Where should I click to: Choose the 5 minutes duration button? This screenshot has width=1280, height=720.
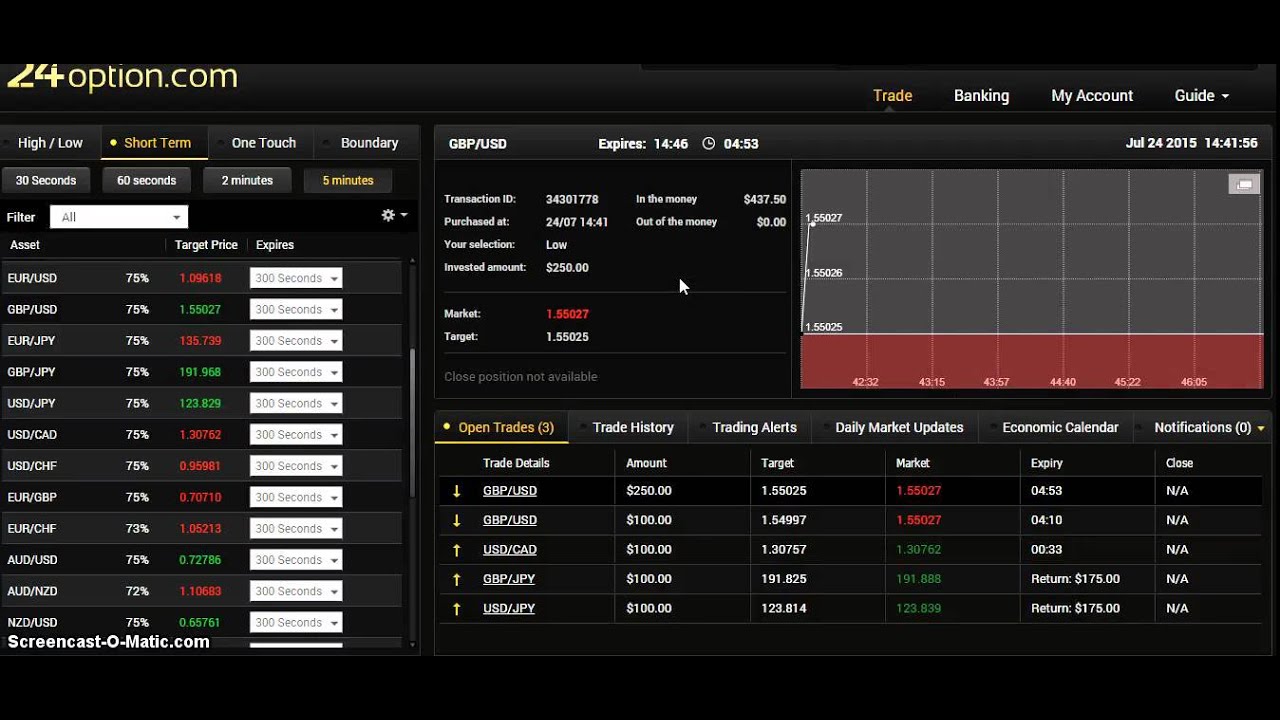347,181
